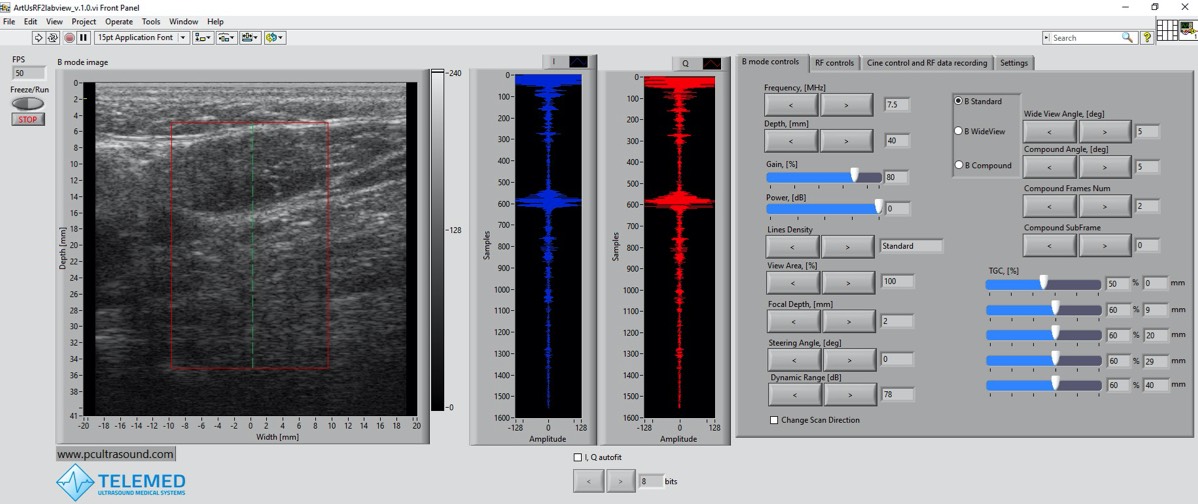Screen dimensions: 1198x504
Task: Click the yellow question mark help icon
Action: click(x=1147, y=37)
